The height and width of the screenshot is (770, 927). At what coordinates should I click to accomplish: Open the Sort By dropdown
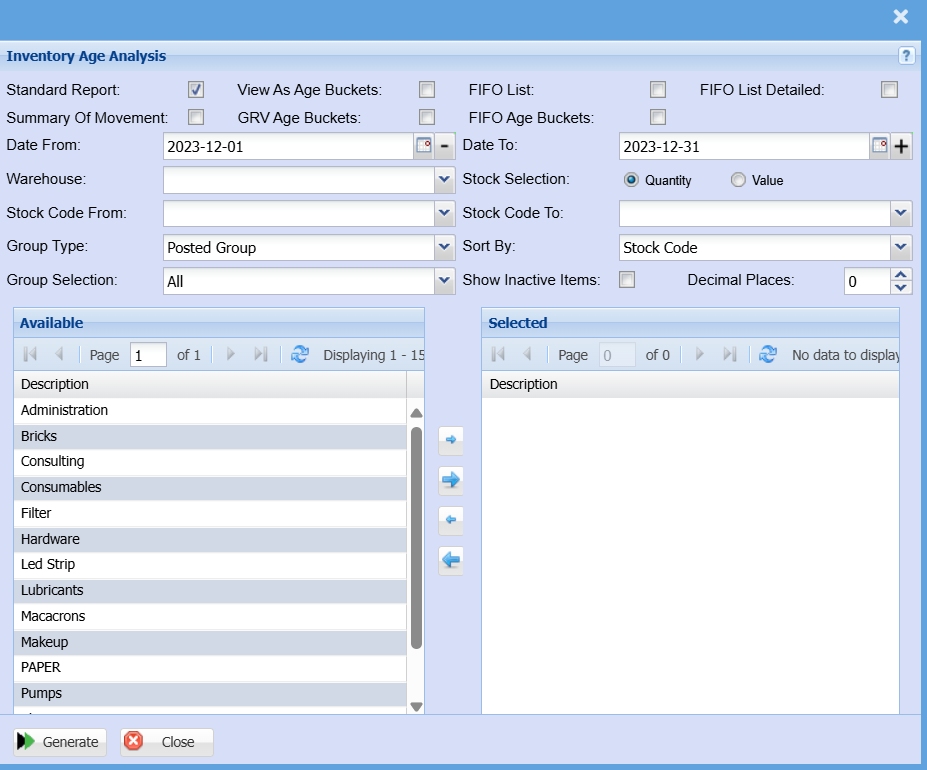[x=901, y=247]
